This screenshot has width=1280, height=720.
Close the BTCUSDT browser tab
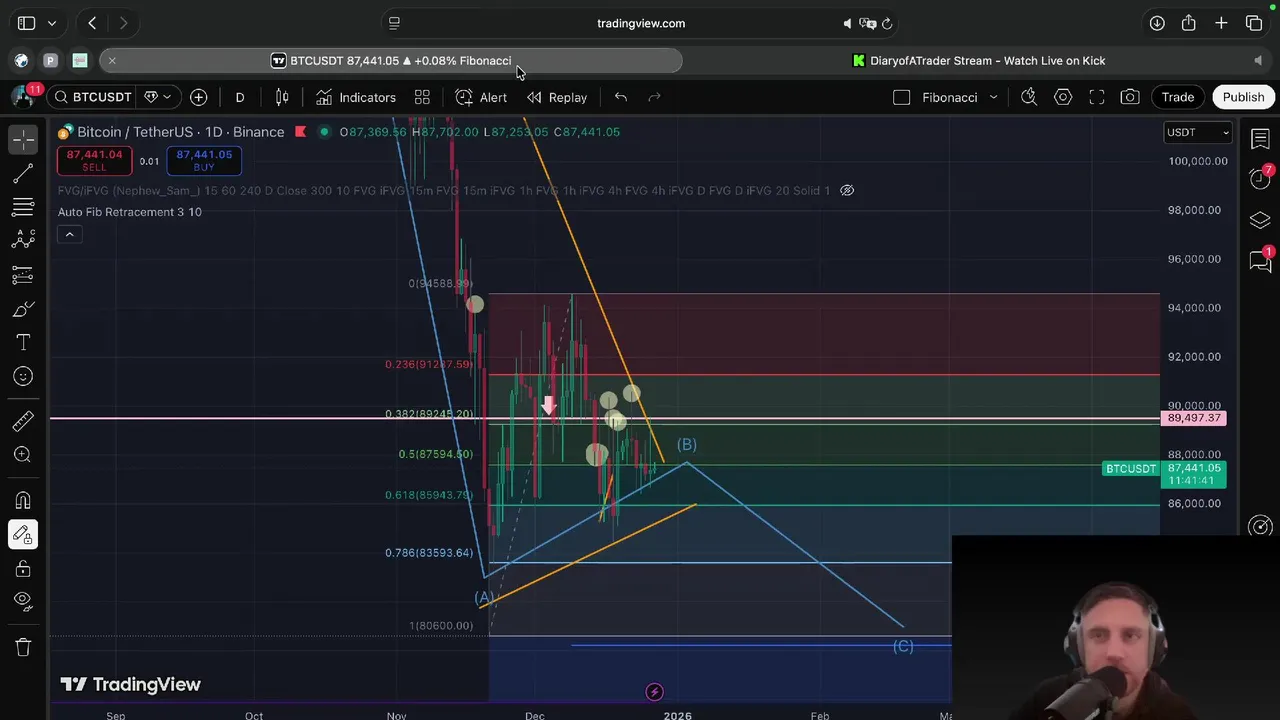tap(112, 61)
